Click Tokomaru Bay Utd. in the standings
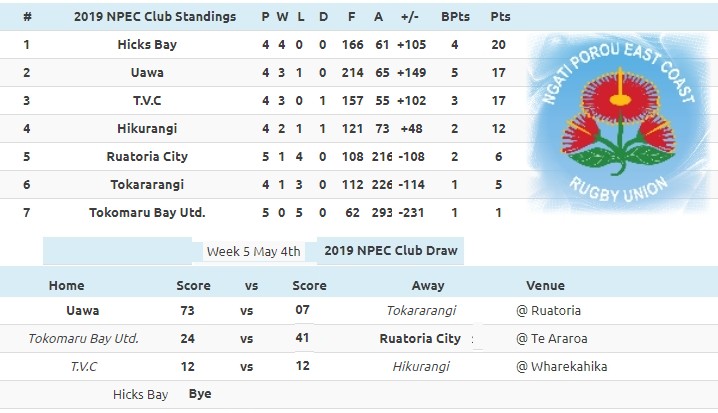 [x=146, y=213]
